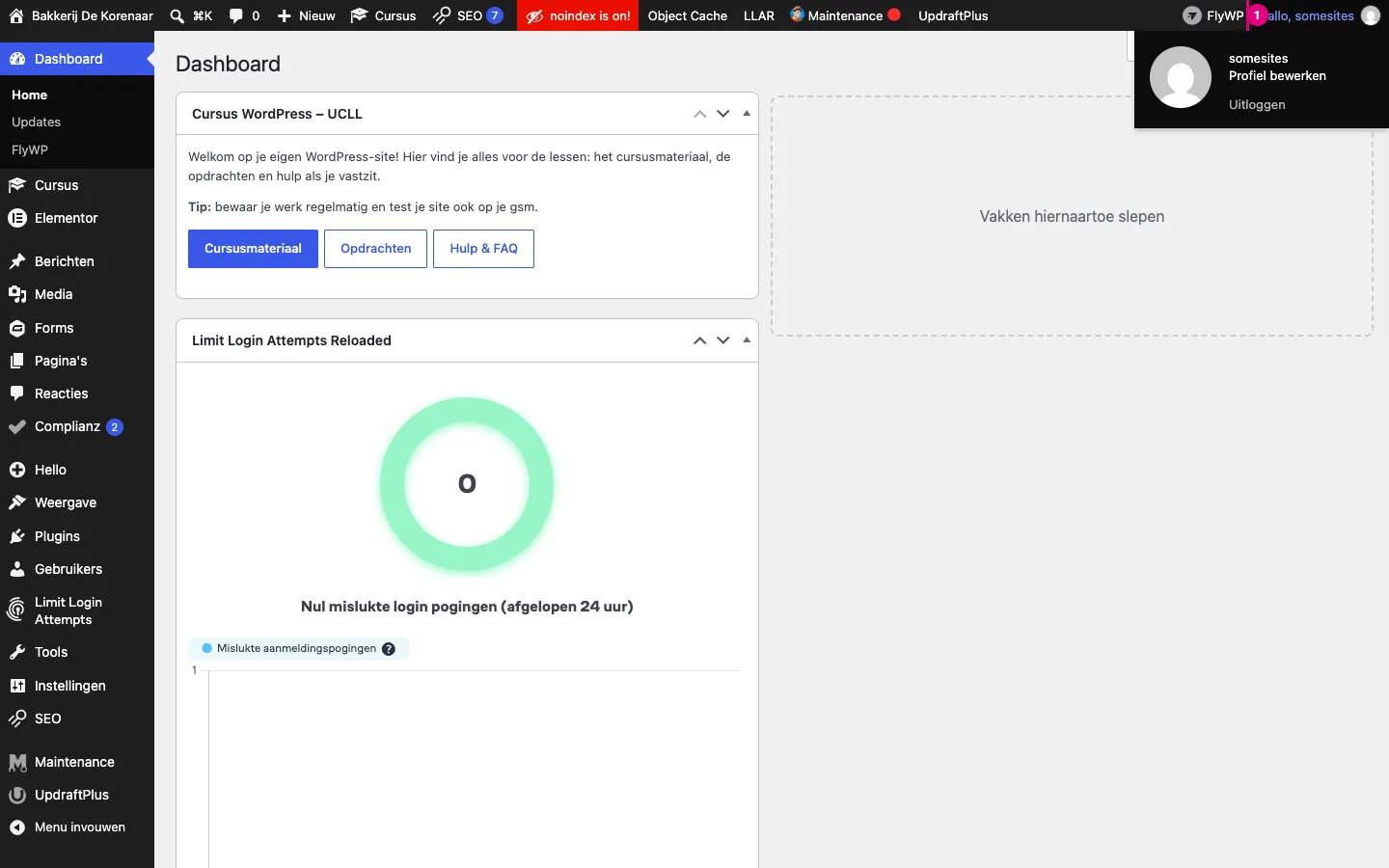Click the Tools wrench icon
Screen dimensions: 1389x868
(17, 652)
